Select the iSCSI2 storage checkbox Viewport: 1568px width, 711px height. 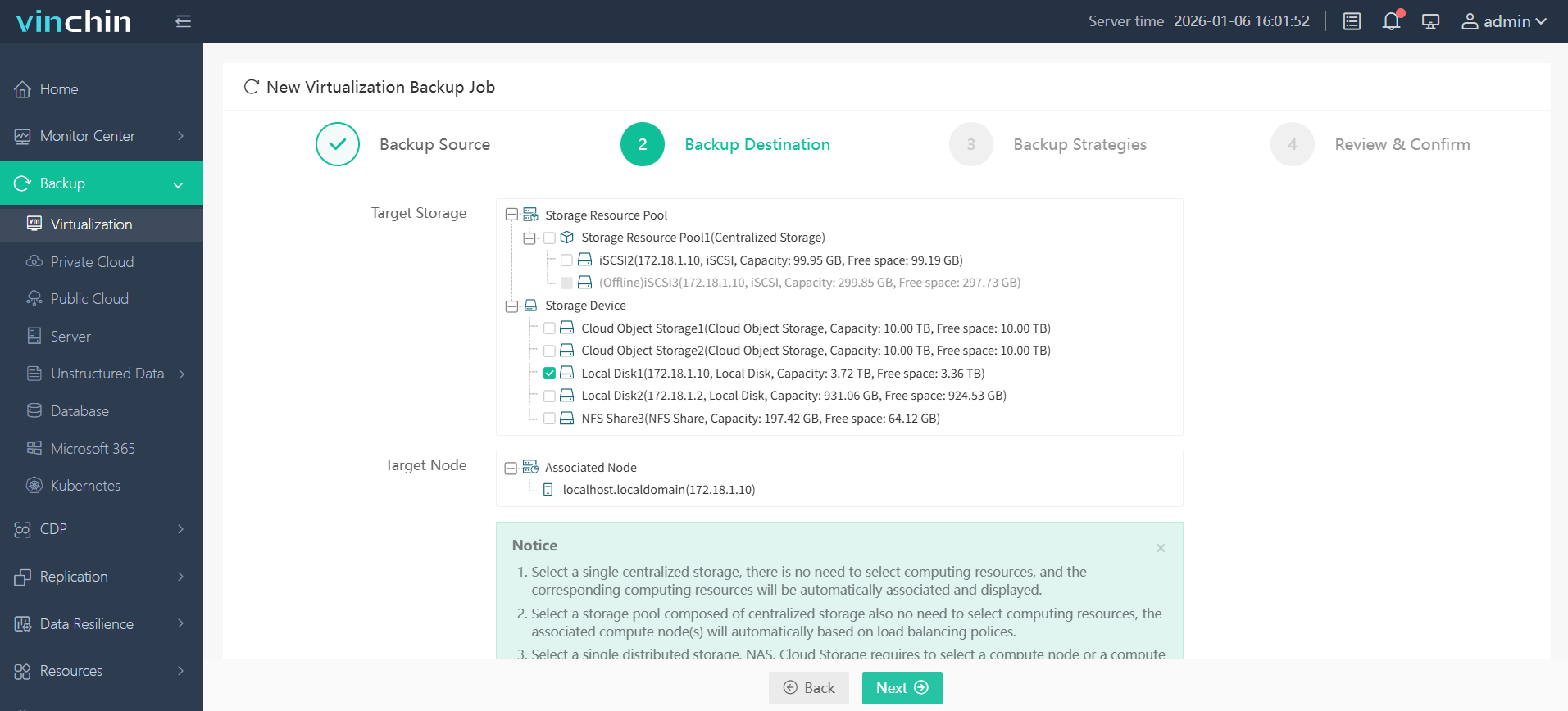pos(566,260)
